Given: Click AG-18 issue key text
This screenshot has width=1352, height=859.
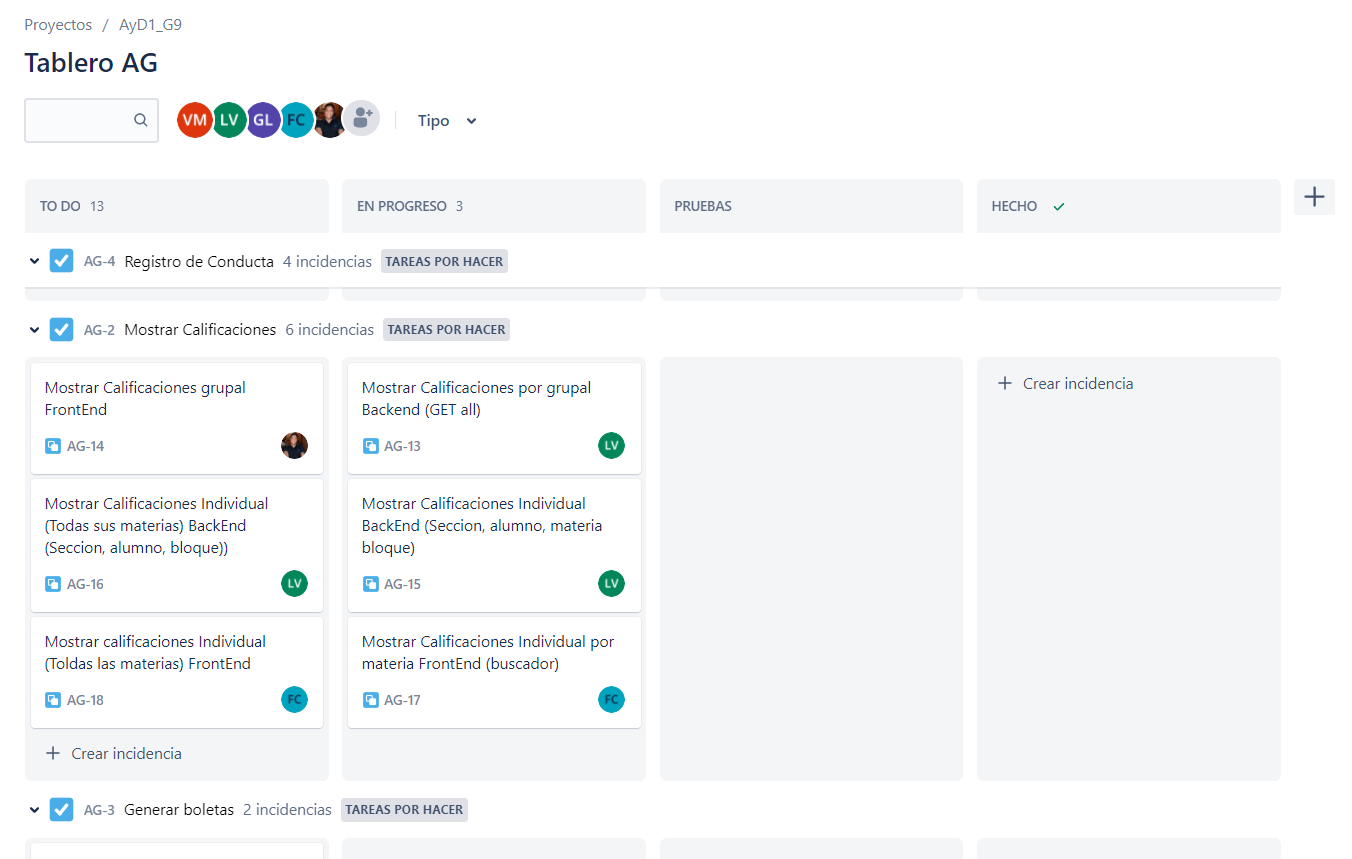Looking at the screenshot, I should coord(85,701).
